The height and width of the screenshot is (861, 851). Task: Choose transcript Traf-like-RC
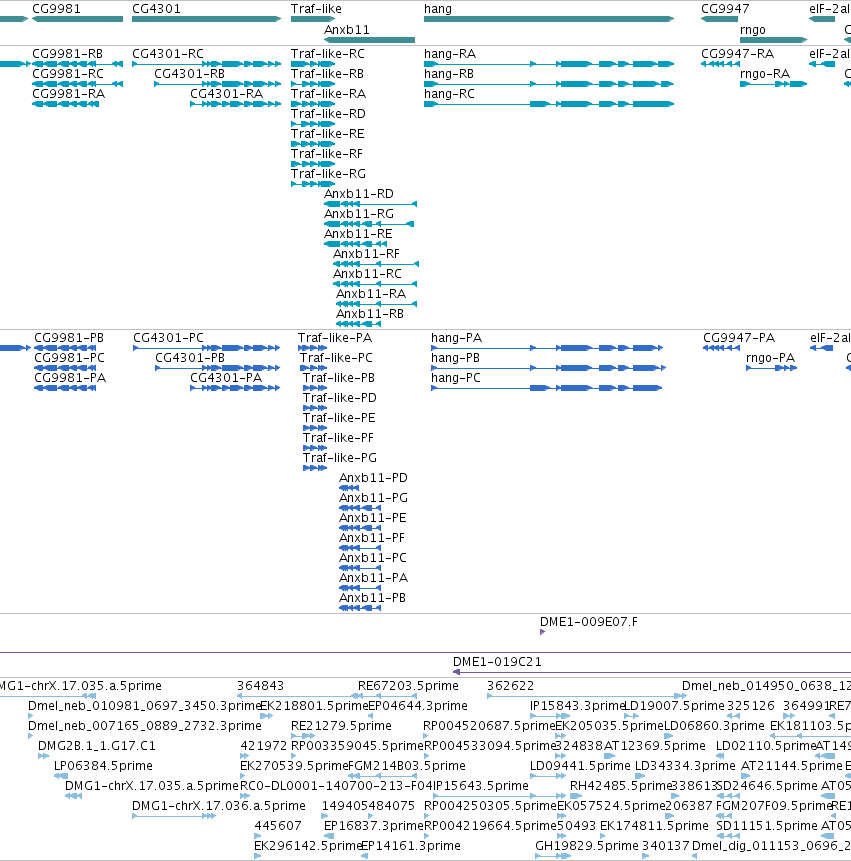(313, 64)
